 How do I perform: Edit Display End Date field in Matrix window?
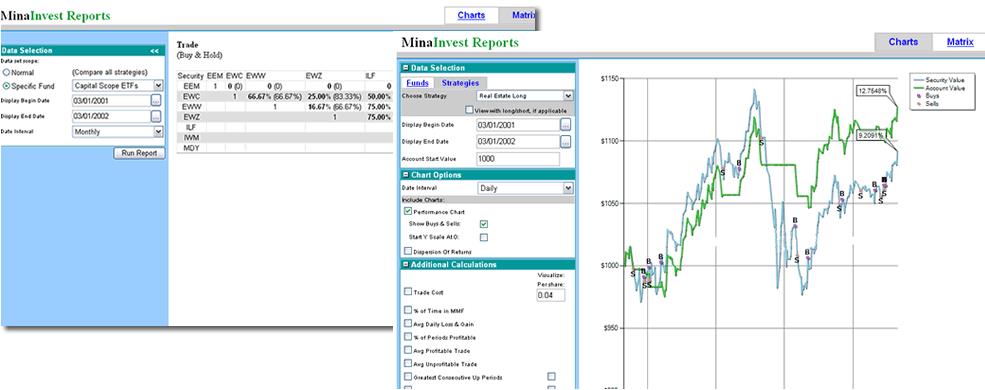pos(111,117)
